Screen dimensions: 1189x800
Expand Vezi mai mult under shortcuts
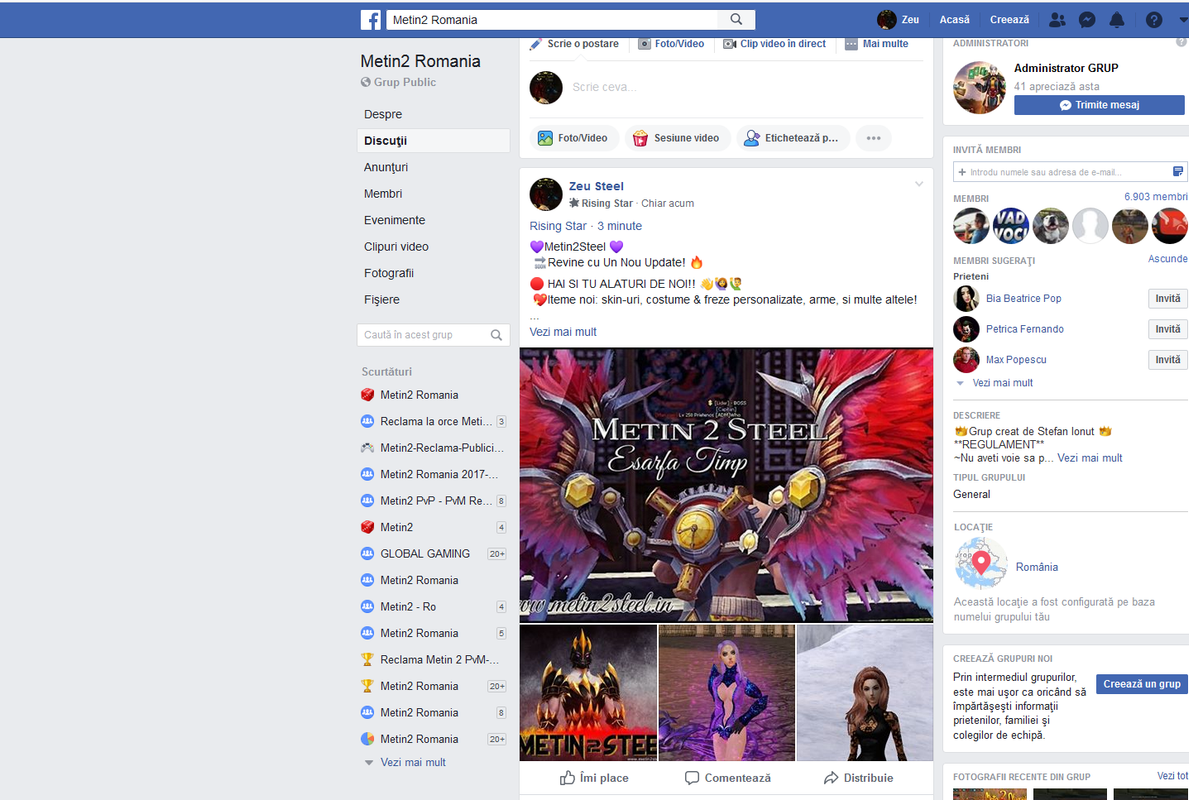[413, 763]
